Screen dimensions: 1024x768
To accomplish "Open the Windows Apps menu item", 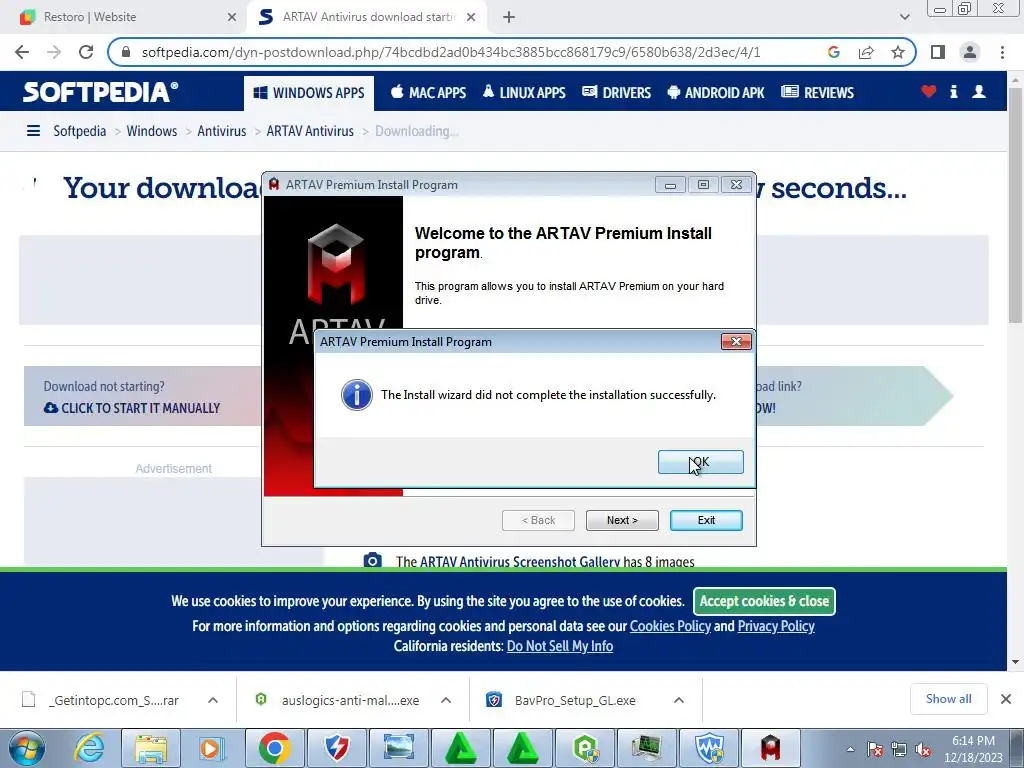I will pos(309,93).
